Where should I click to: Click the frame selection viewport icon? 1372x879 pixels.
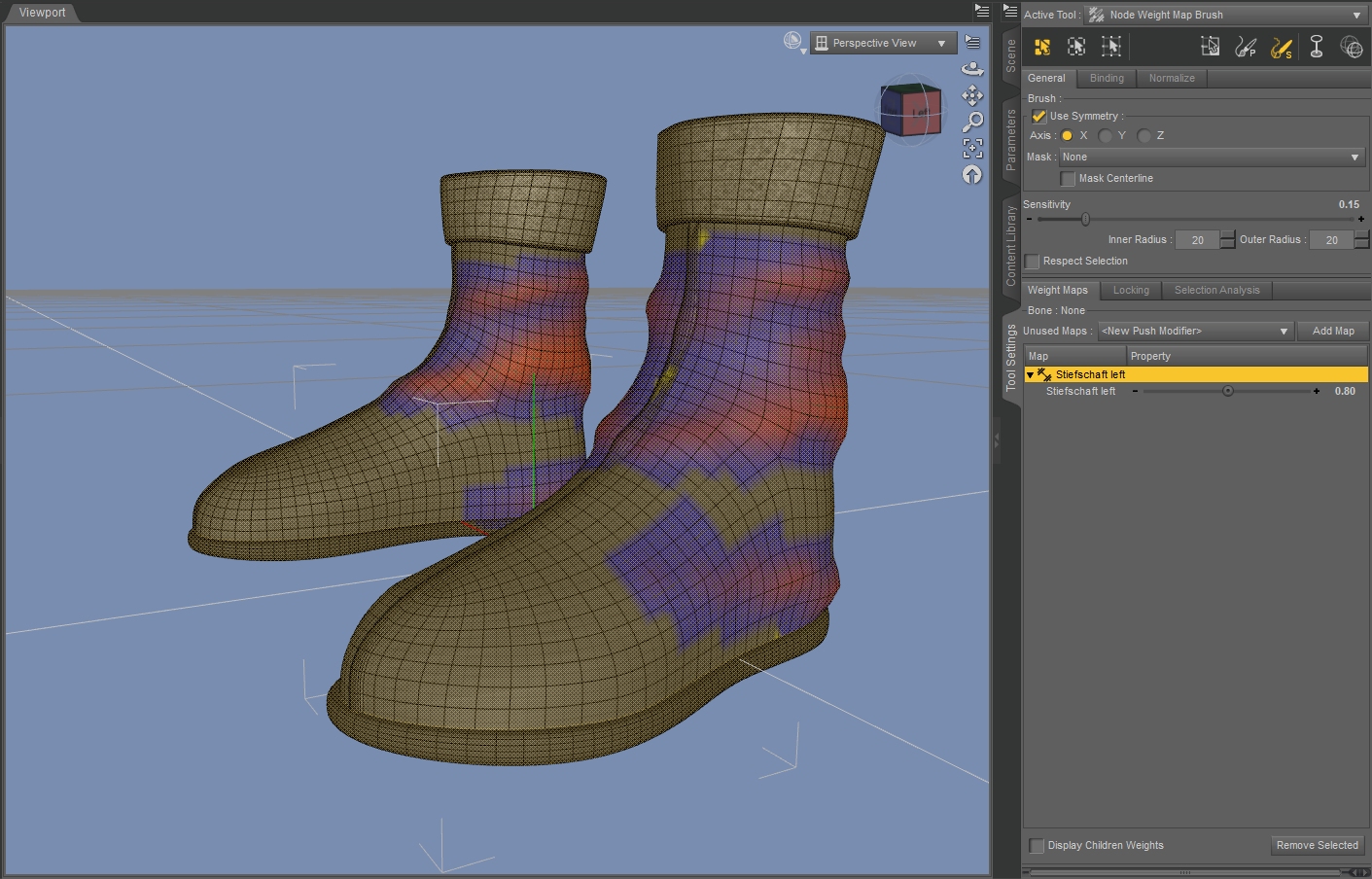click(972, 148)
